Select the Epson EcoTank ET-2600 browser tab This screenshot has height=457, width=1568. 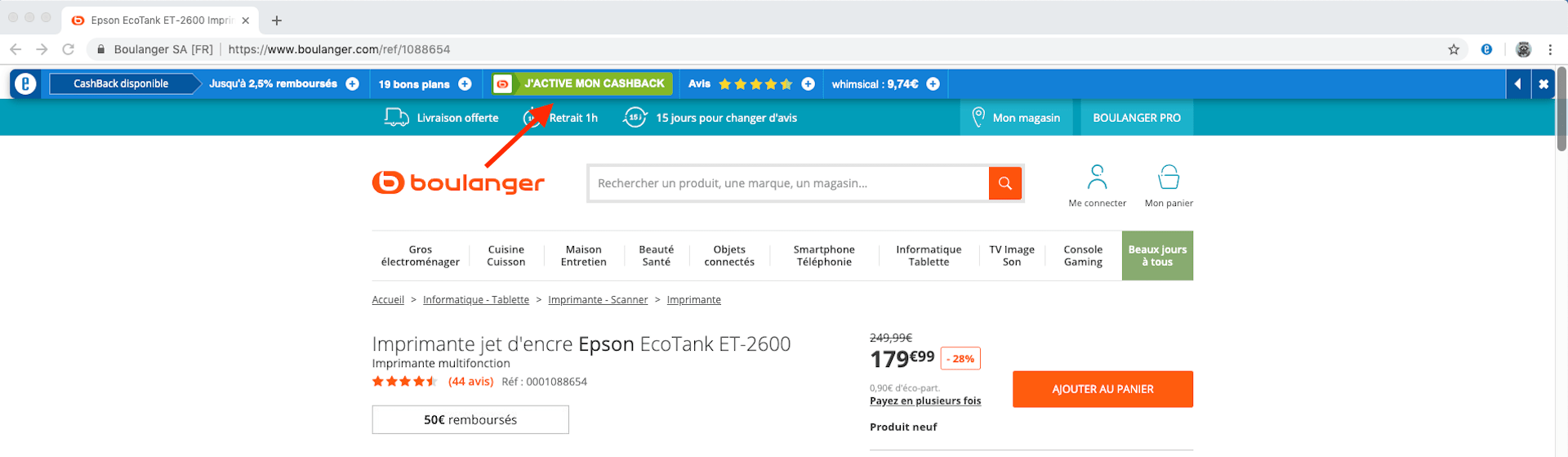160,20
